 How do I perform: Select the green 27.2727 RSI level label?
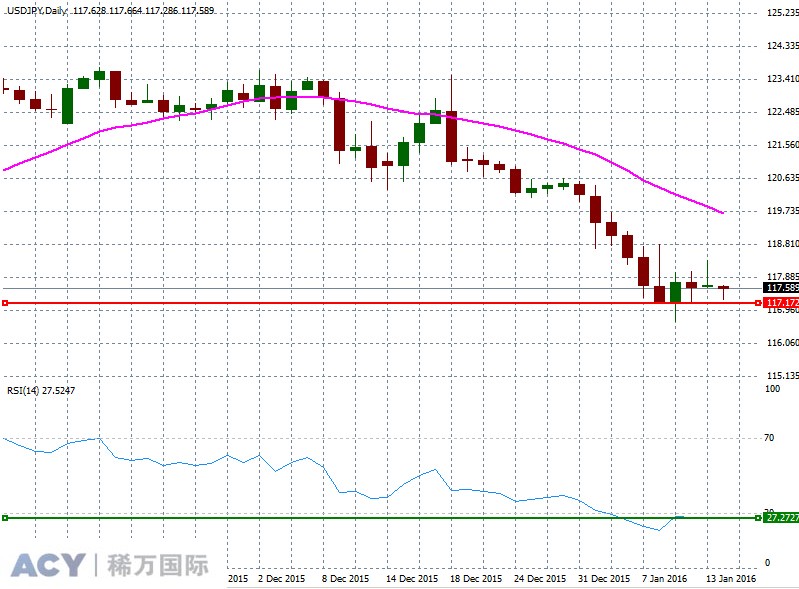click(x=781, y=518)
